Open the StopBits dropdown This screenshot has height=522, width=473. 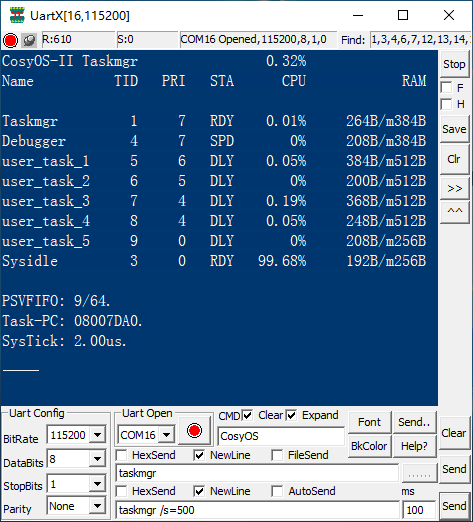point(97,483)
